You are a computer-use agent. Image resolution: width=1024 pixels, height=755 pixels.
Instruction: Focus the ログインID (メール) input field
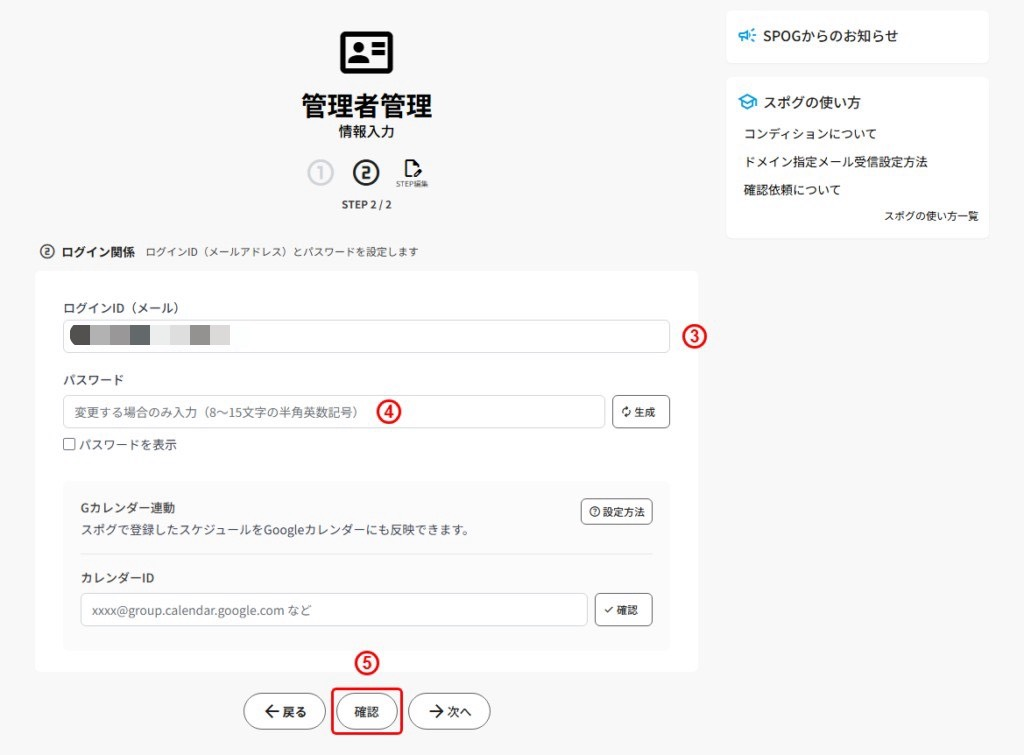366,336
